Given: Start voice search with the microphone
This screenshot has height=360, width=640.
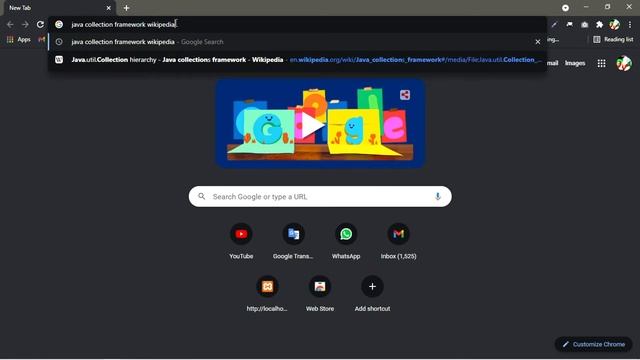Looking at the screenshot, I should click(438, 197).
